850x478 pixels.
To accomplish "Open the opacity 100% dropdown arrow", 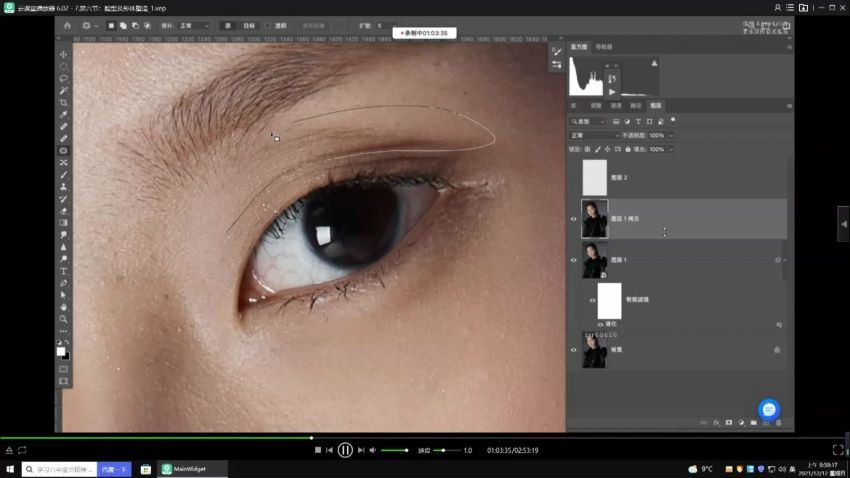I will (x=671, y=135).
